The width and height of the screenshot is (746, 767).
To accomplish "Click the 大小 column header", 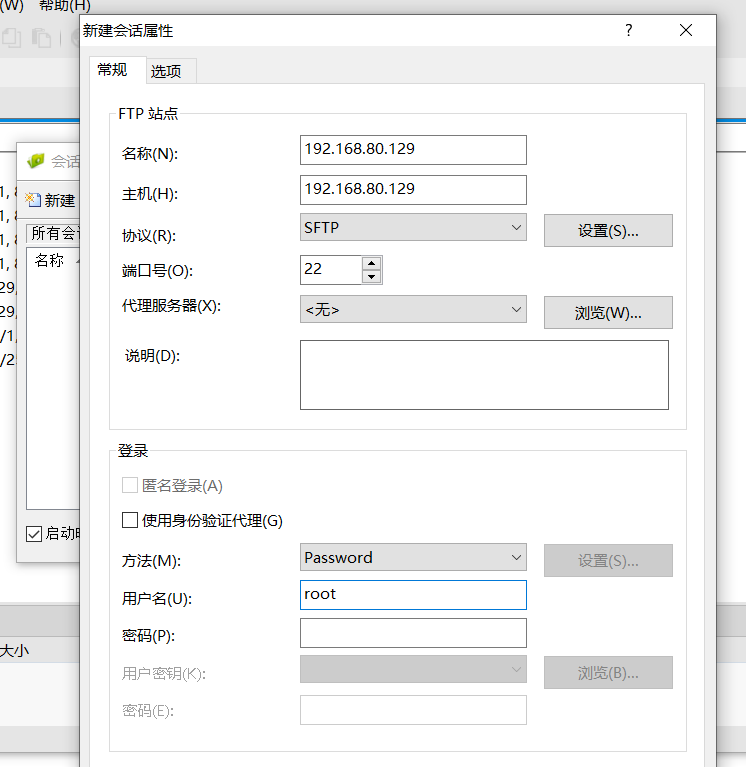I will click(x=15, y=651).
